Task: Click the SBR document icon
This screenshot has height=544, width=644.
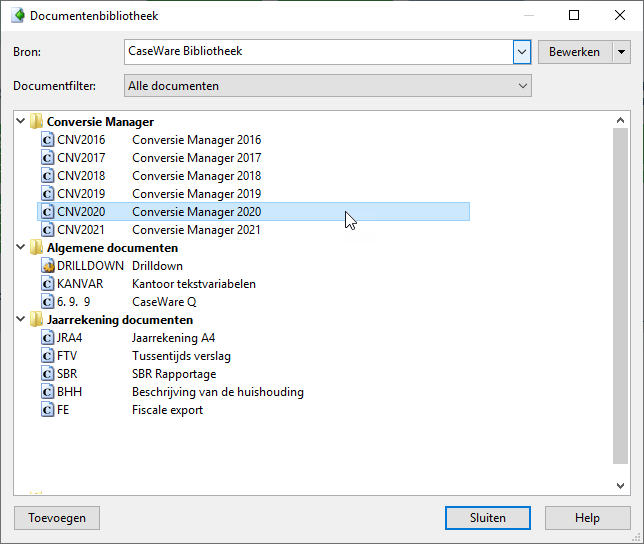Action: click(48, 374)
